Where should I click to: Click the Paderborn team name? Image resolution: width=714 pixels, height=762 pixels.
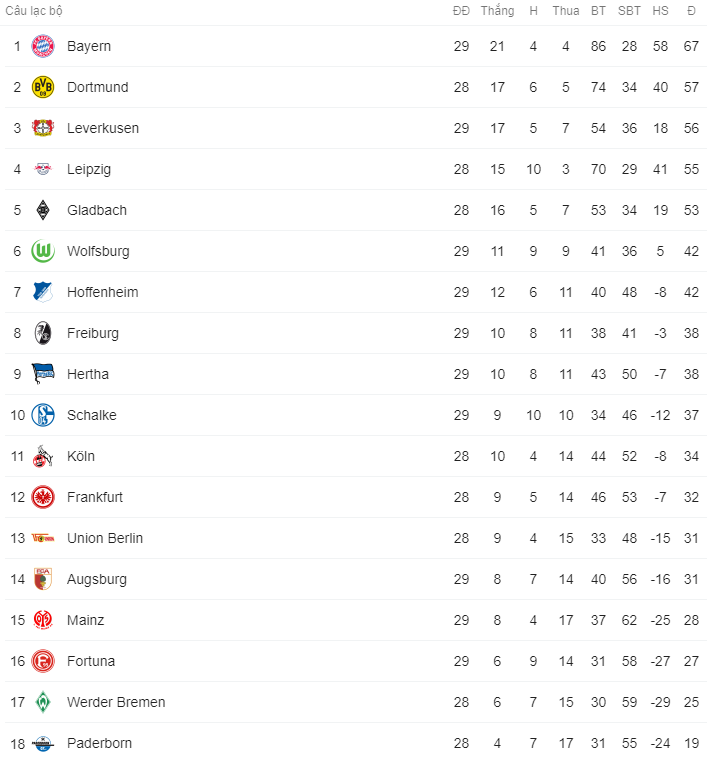[x=99, y=743]
